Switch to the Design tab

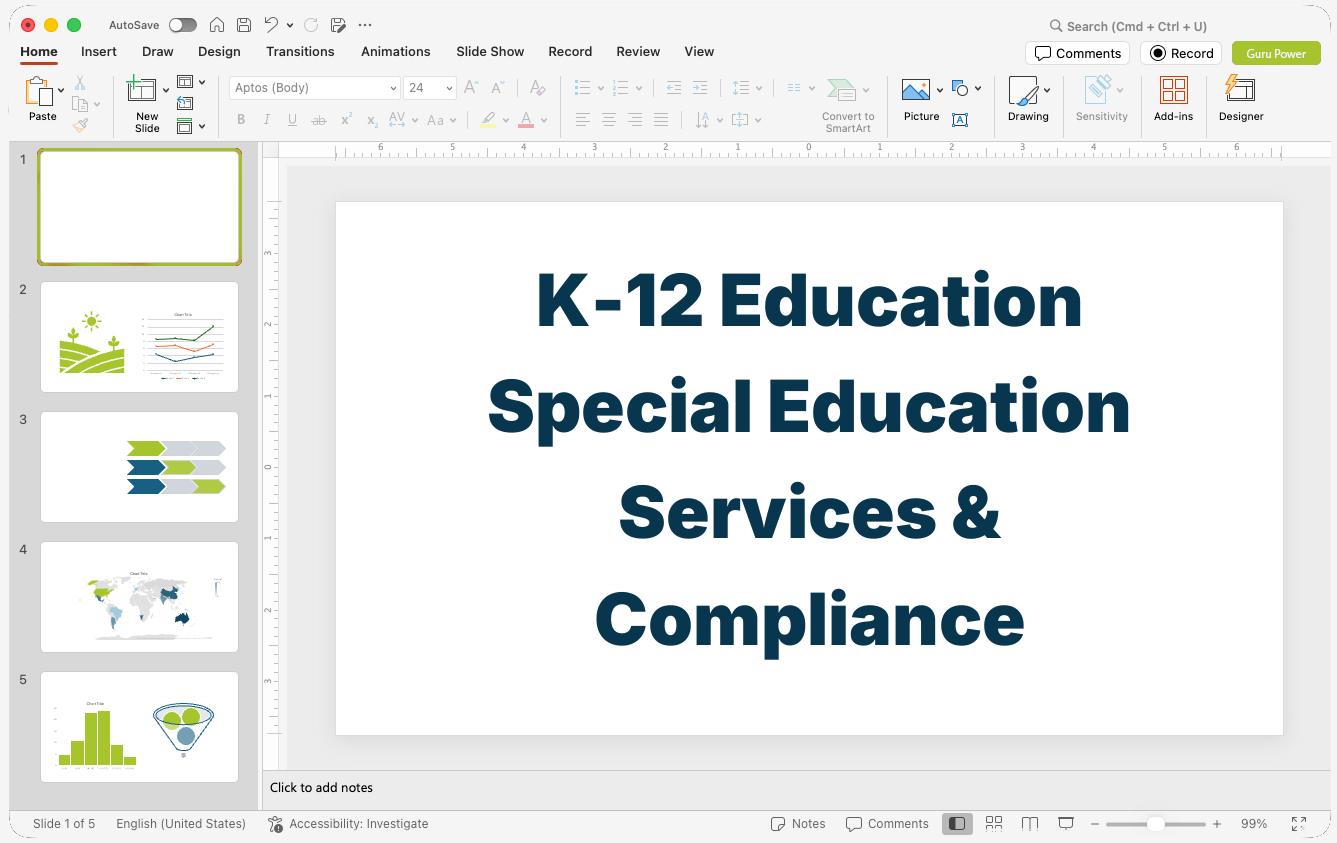click(219, 51)
